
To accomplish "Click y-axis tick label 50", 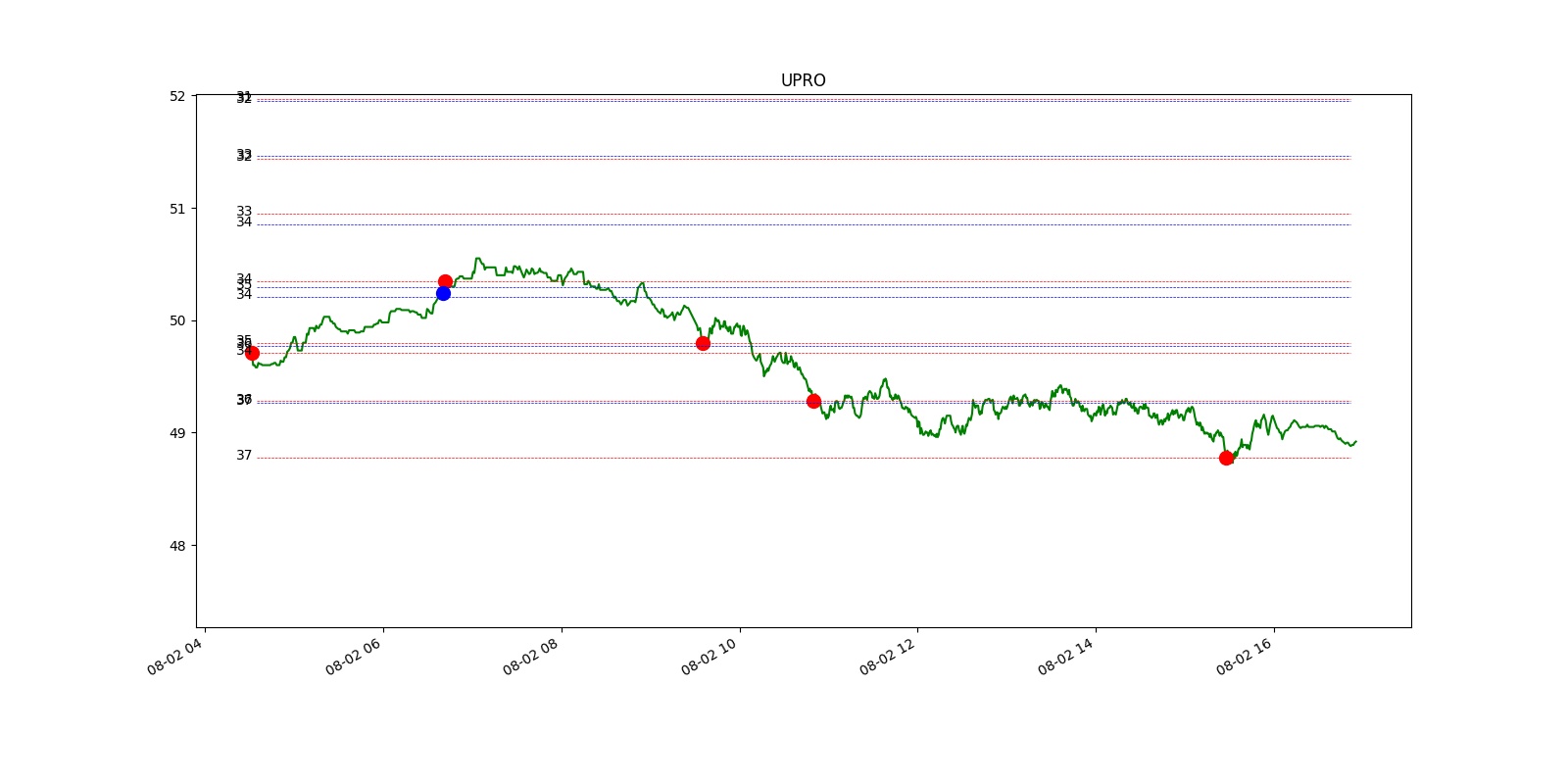I will coord(177,320).
